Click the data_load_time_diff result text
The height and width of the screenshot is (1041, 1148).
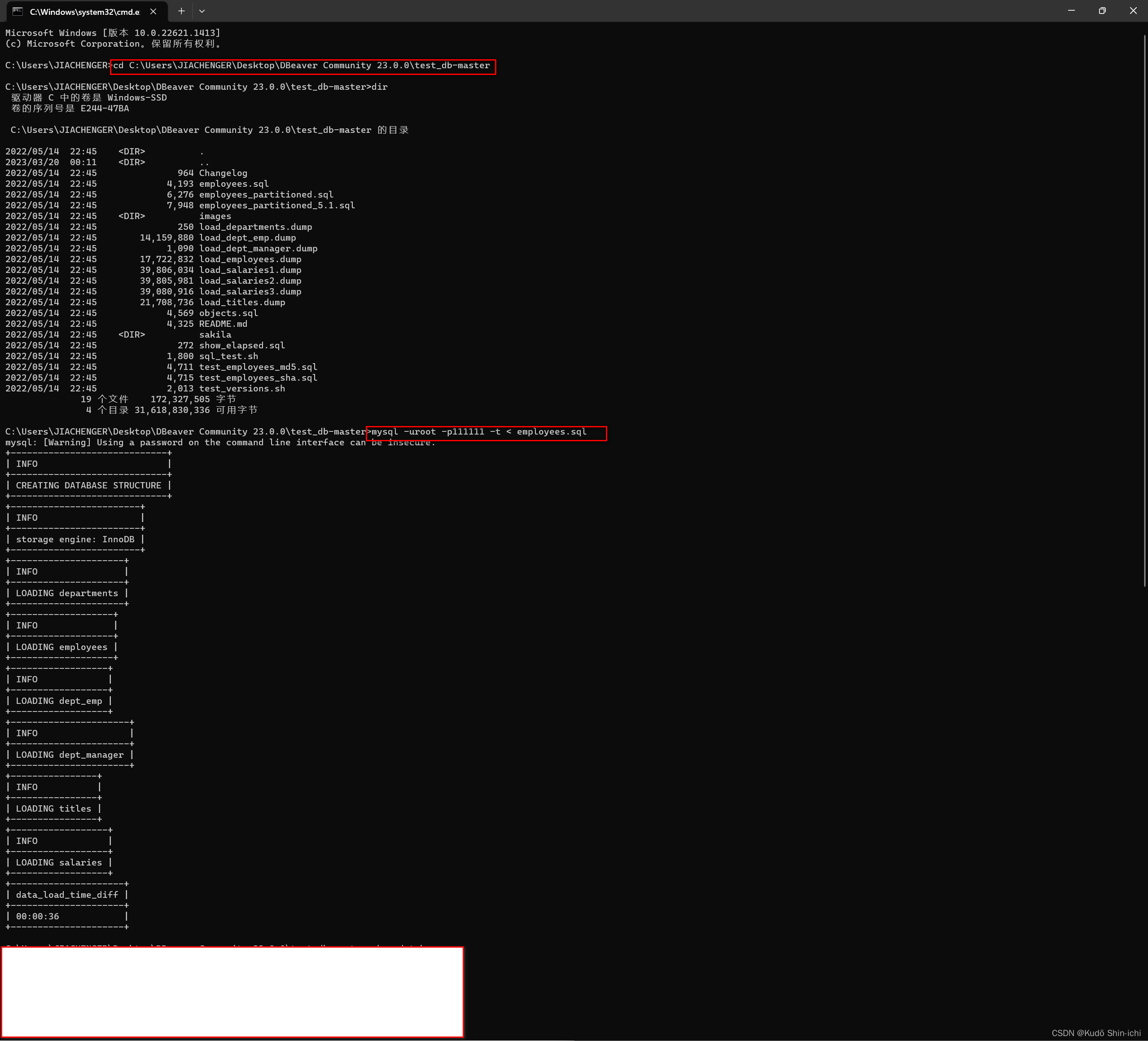(x=67, y=895)
